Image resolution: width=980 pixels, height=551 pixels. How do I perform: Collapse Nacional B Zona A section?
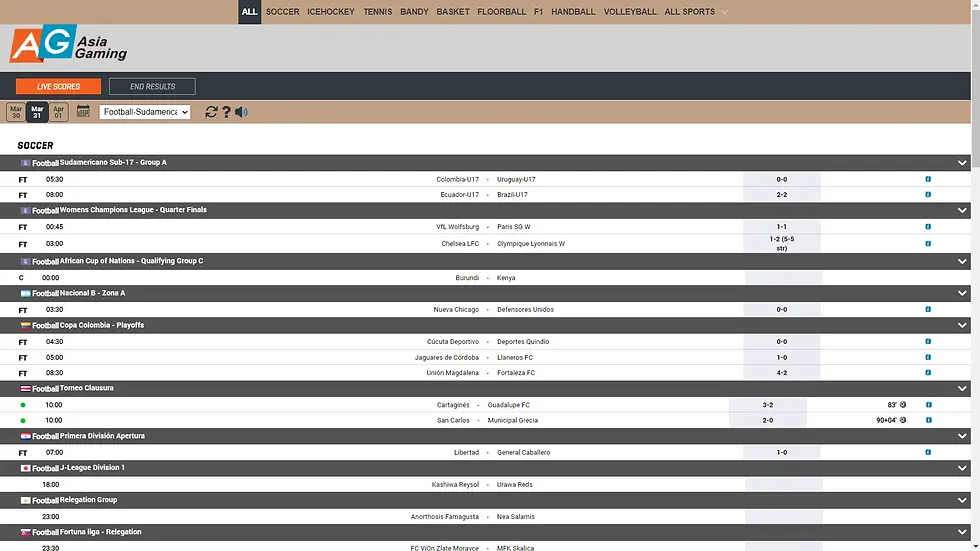[962, 294]
